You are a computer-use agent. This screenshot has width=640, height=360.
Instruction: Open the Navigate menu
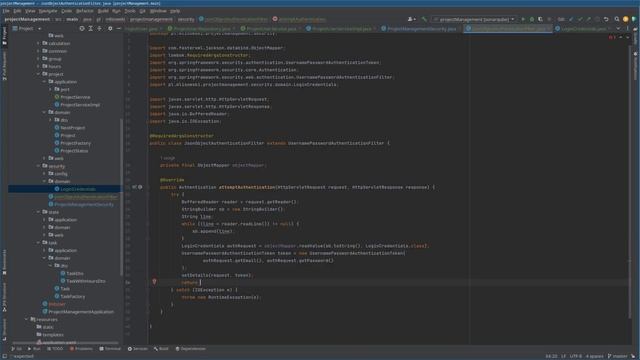(48, 11)
